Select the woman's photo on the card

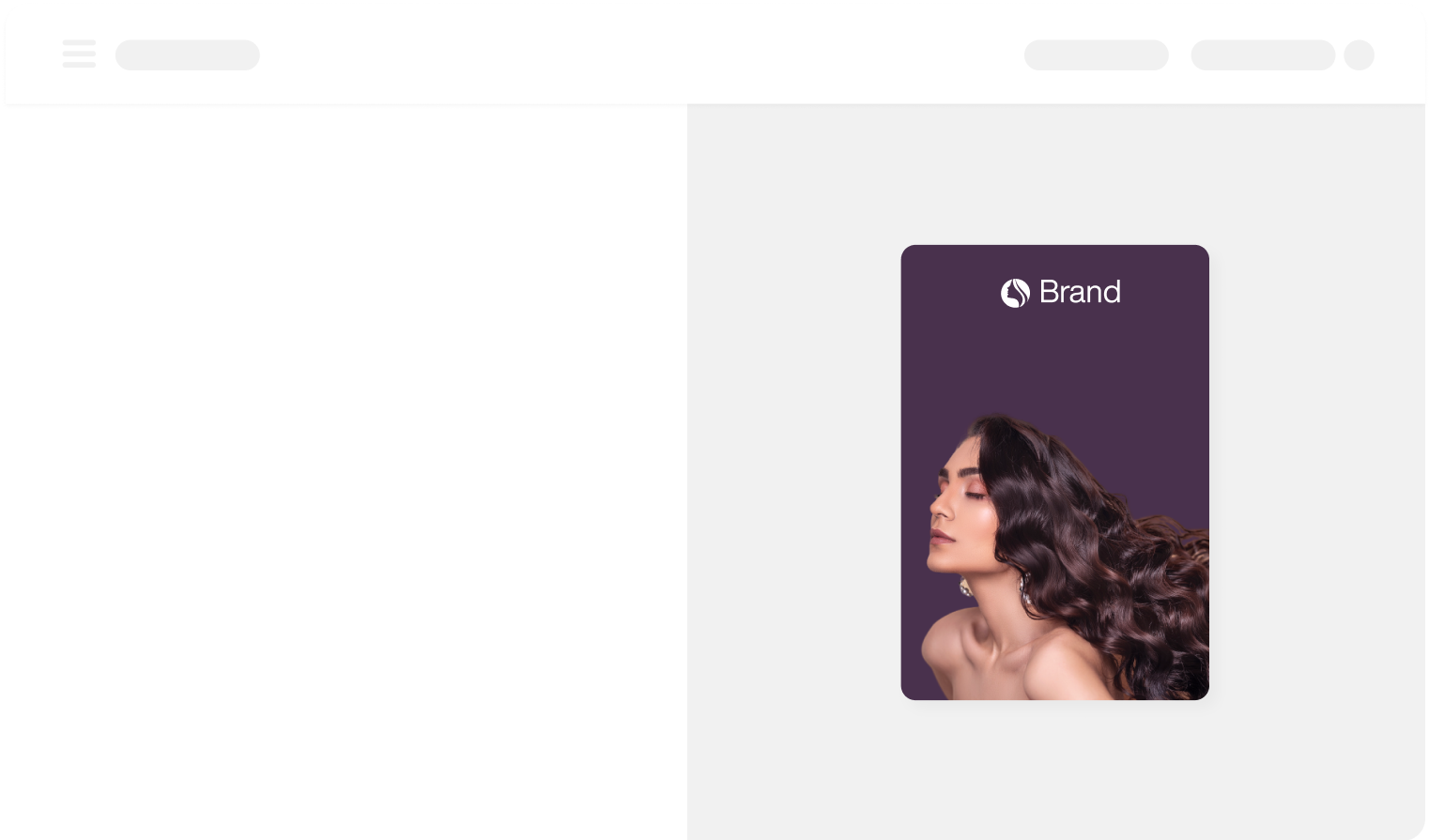click(1064, 557)
